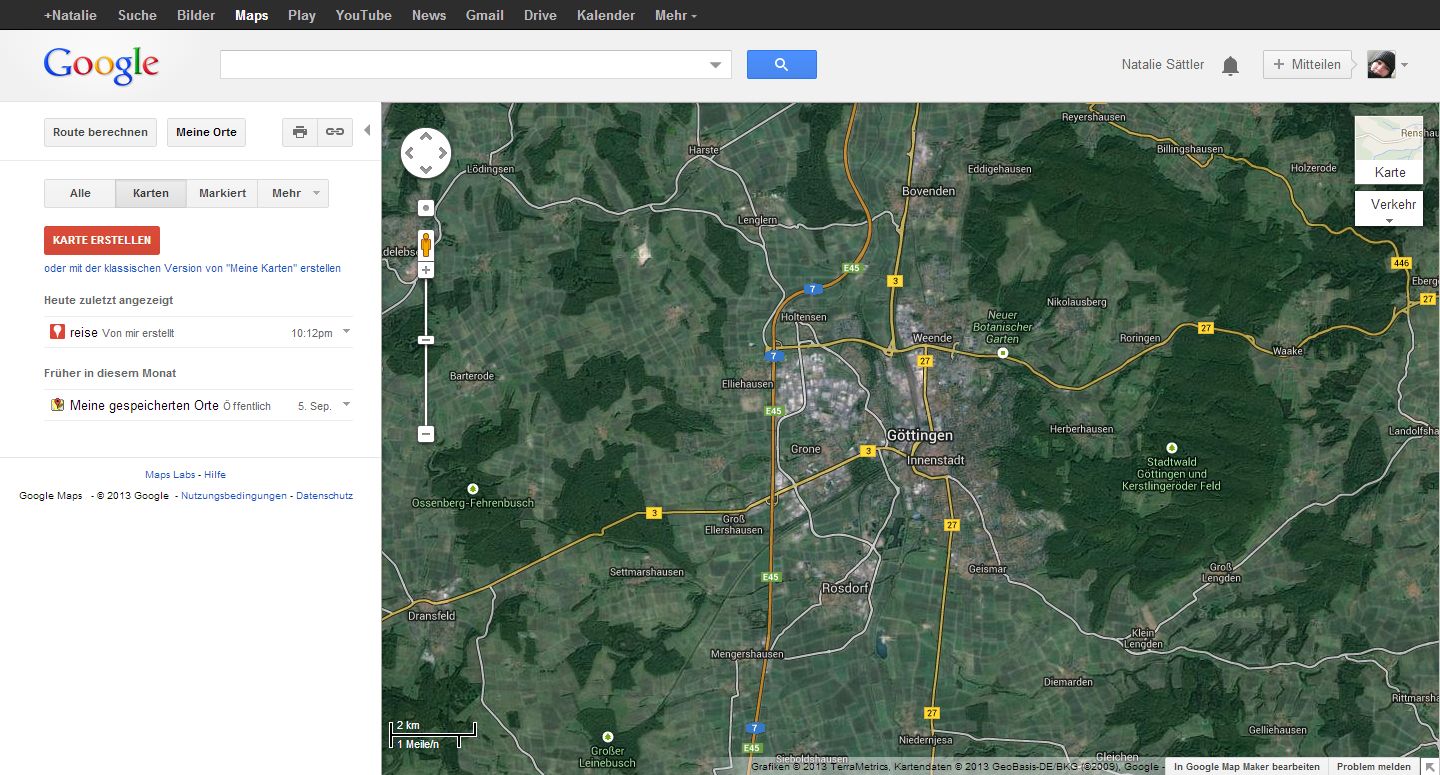Click the blue search magnifier button
The height and width of the screenshot is (775, 1440).
click(x=781, y=65)
